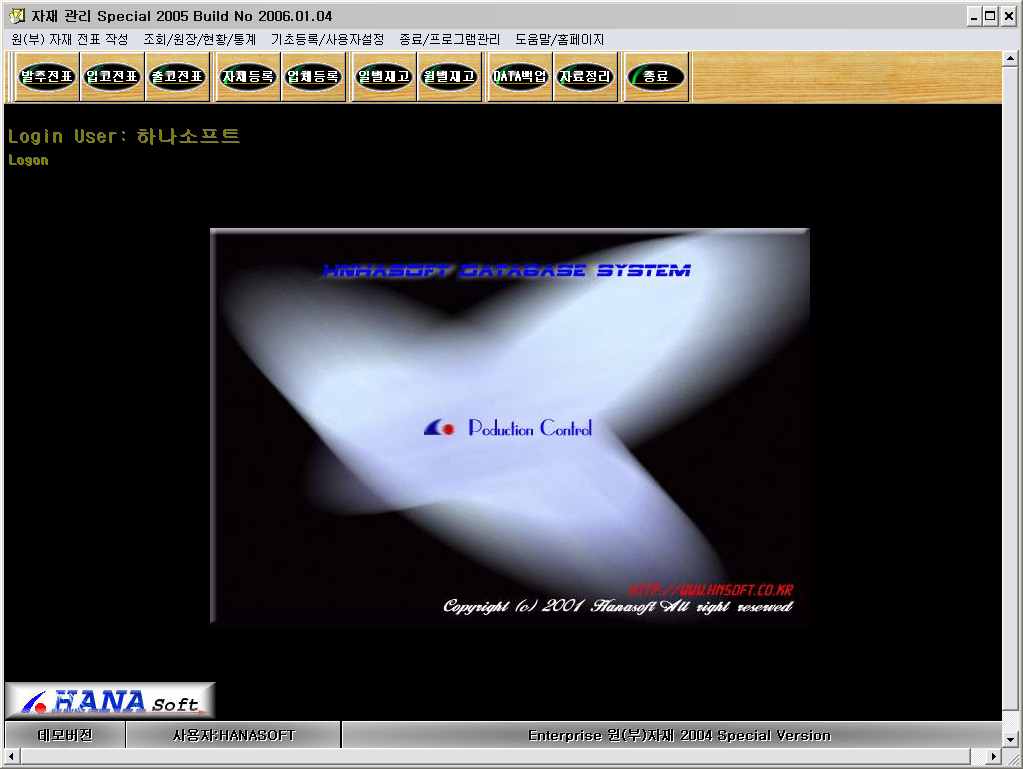Click the HANA Soft logo button
Screen dimensions: 1023x769
[x=110, y=701]
